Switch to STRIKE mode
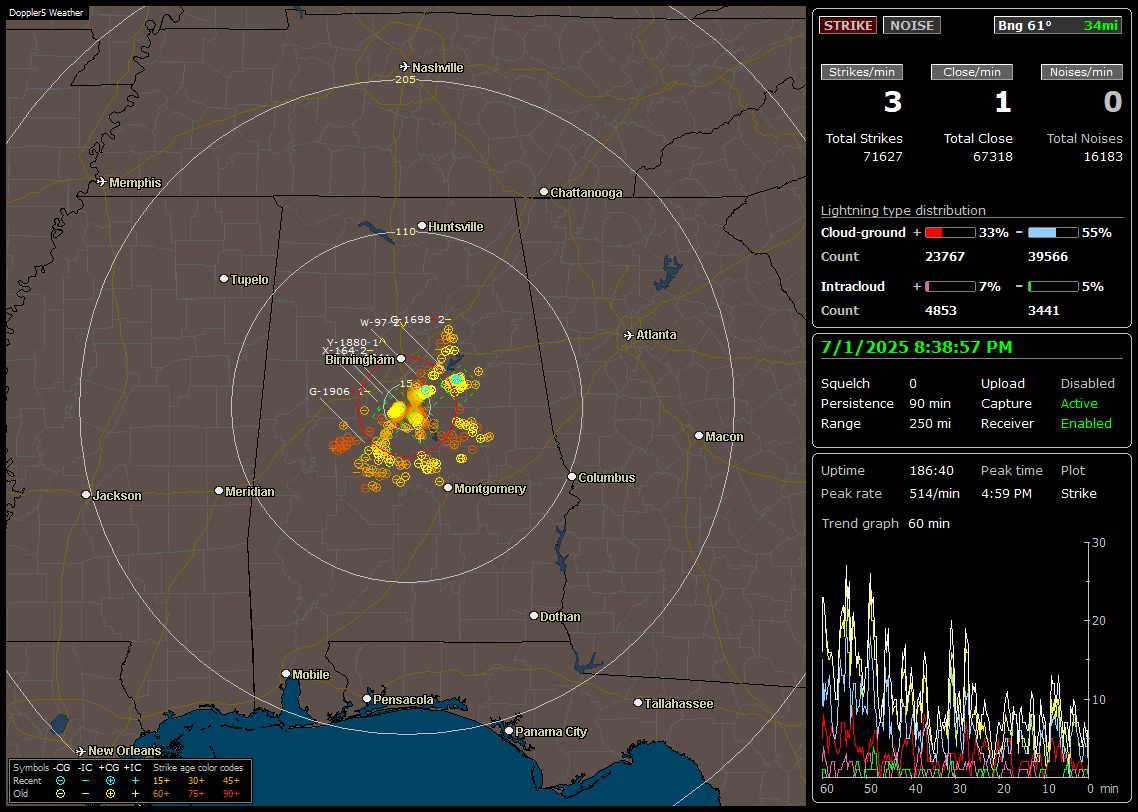The height and width of the screenshot is (812, 1138). [848, 25]
